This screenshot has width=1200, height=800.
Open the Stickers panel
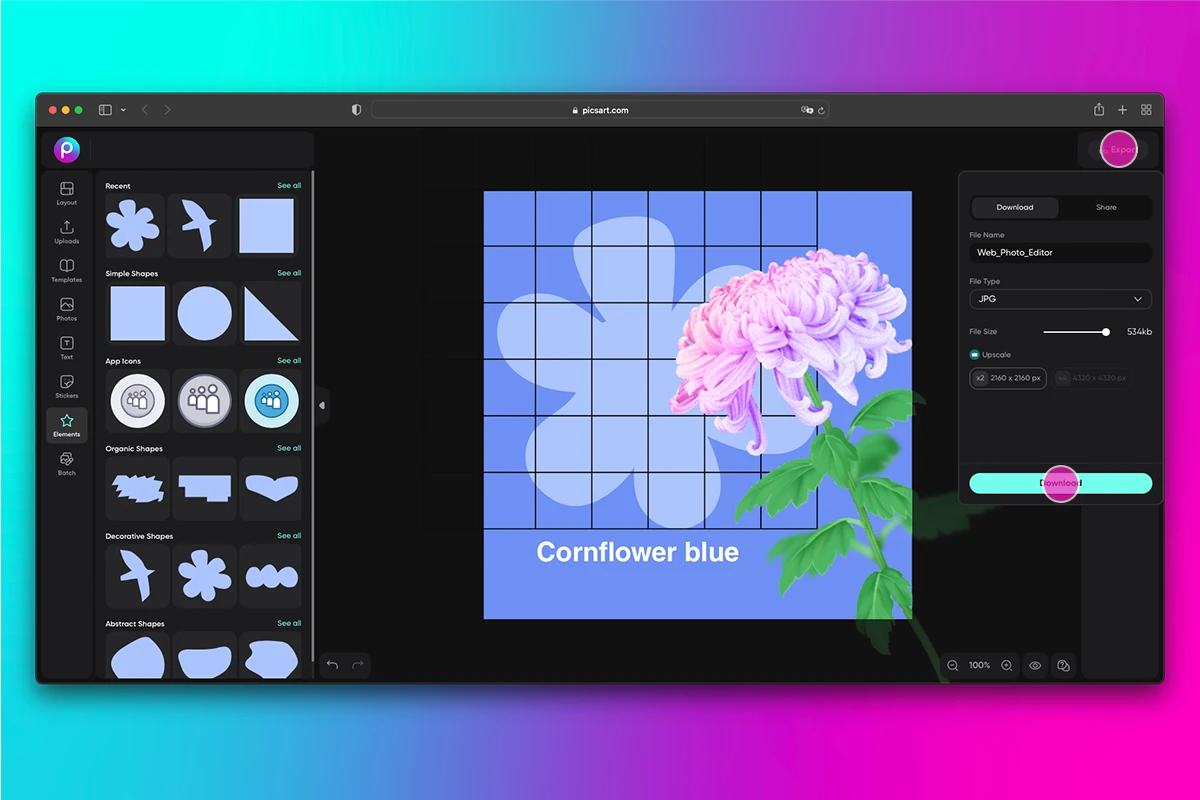[66, 386]
